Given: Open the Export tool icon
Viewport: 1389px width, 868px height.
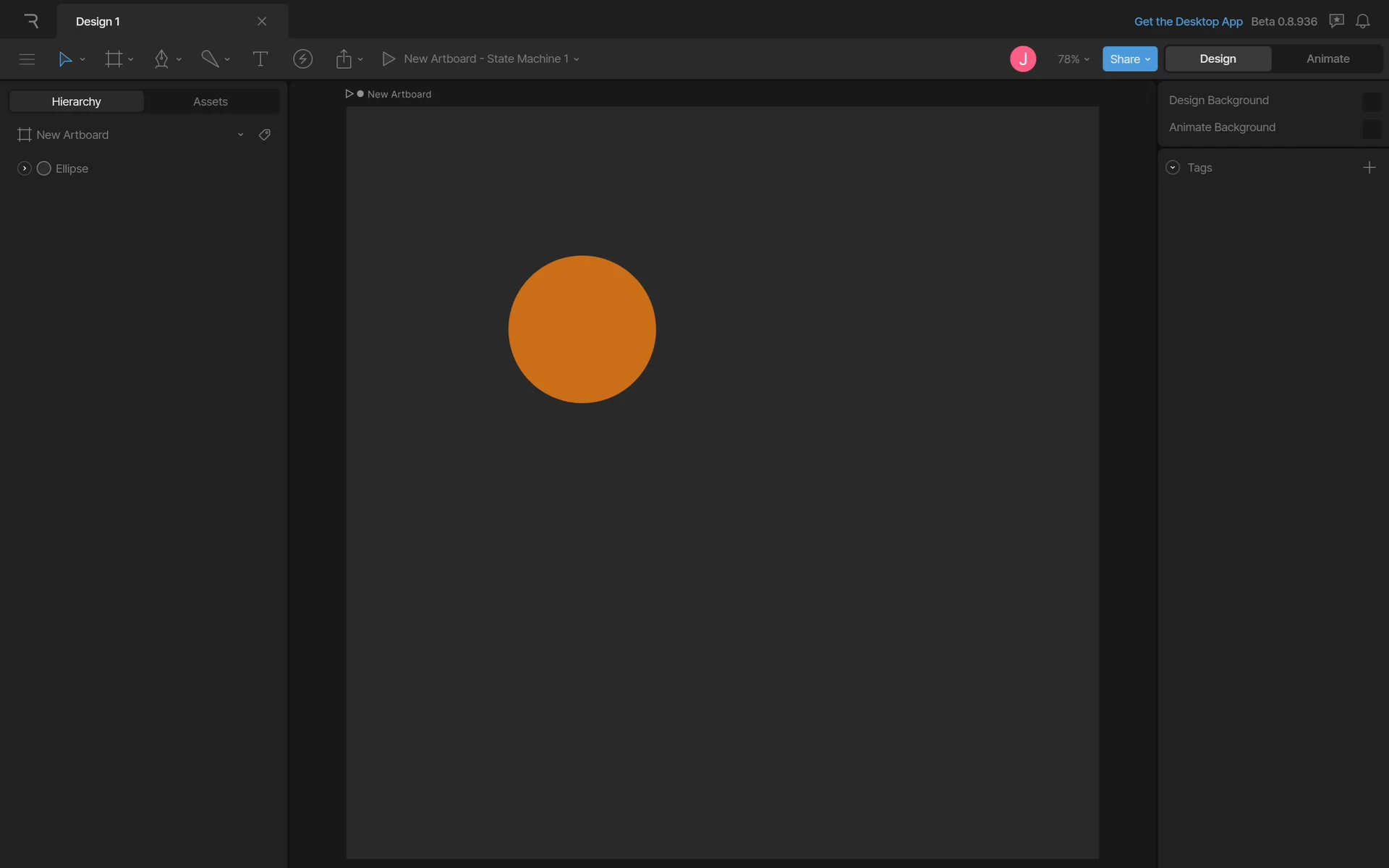Looking at the screenshot, I should (x=344, y=59).
